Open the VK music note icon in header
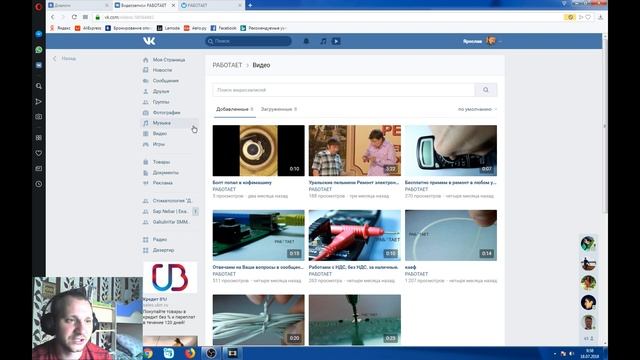 click(323, 41)
